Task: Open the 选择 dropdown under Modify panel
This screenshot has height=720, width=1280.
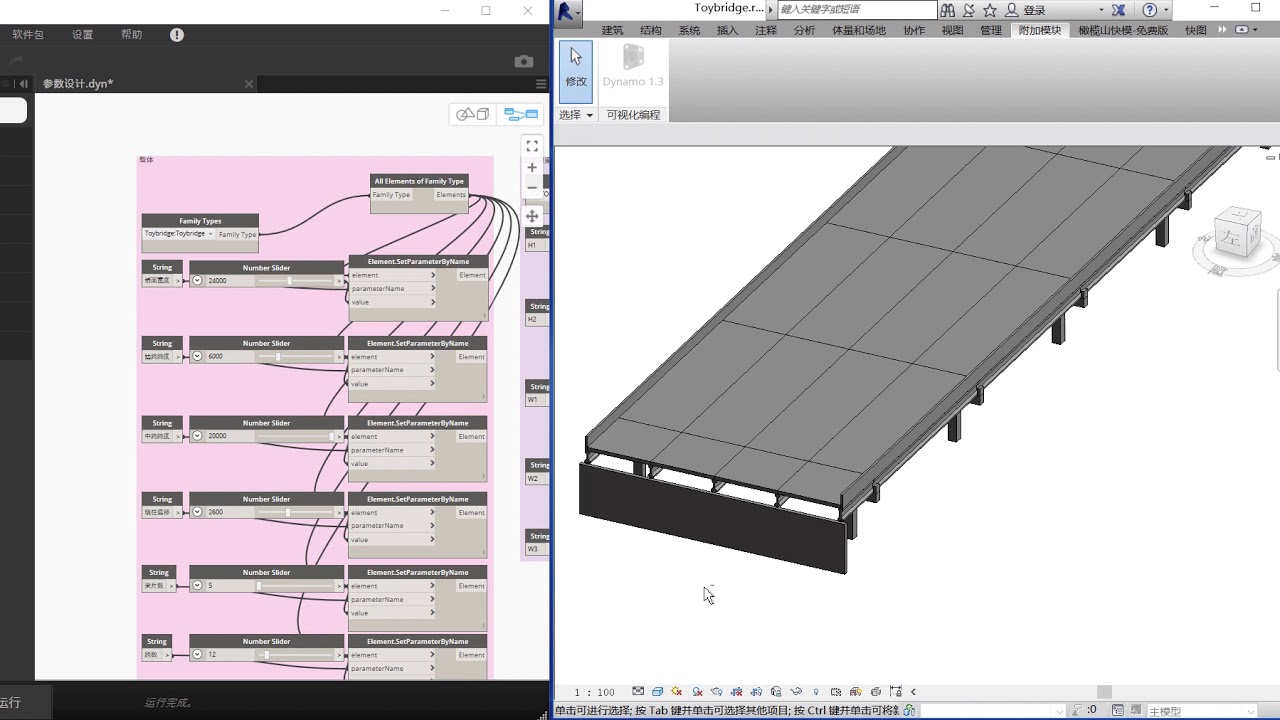Action: (x=576, y=115)
